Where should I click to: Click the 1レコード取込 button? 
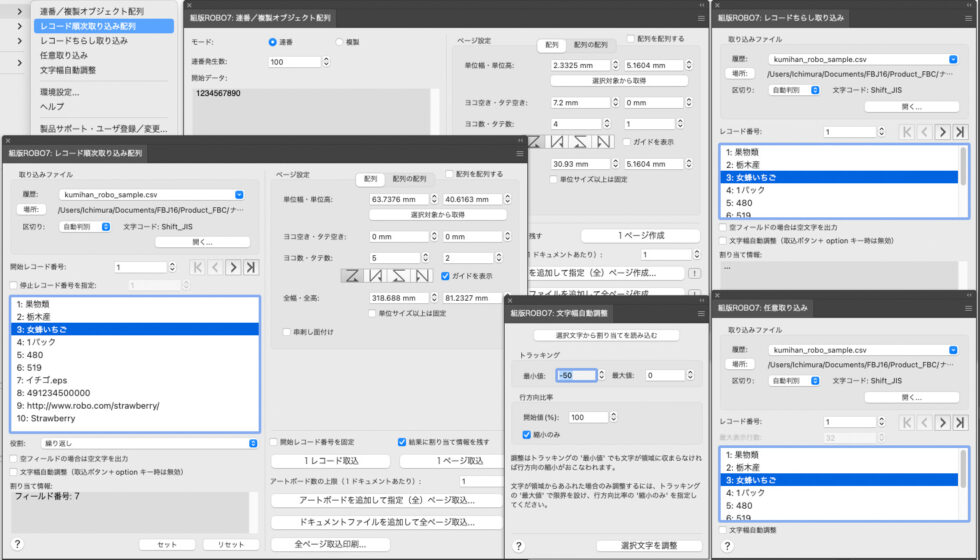(x=329, y=460)
